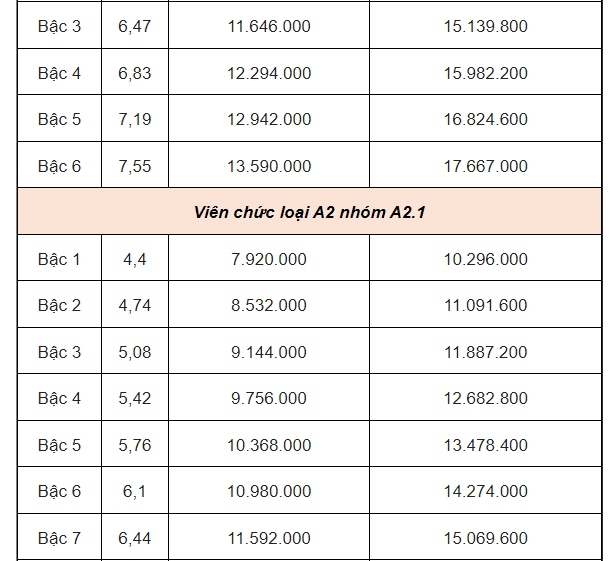Click the cell showing 11.091.600
This screenshot has height=561, width=611.
[x=485, y=305]
